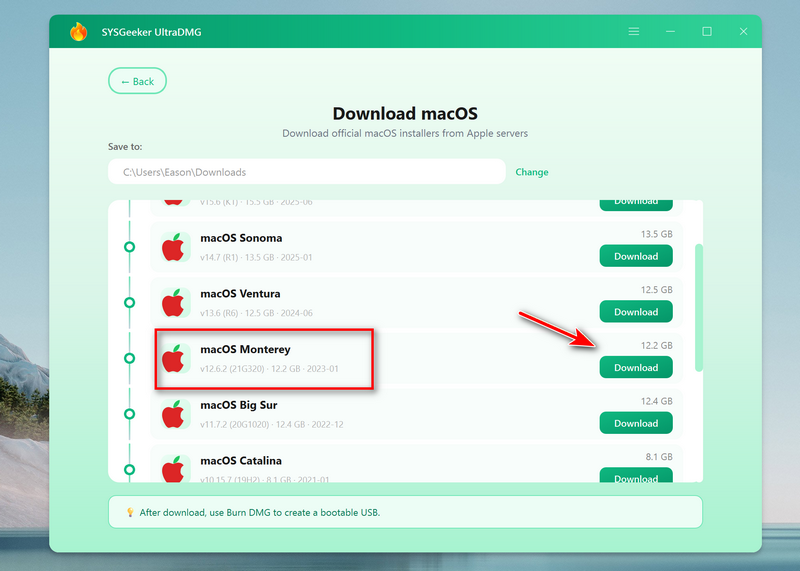The image size is (800, 571).
Task: Select the macOS Monterey apple icon
Action: click(x=175, y=358)
